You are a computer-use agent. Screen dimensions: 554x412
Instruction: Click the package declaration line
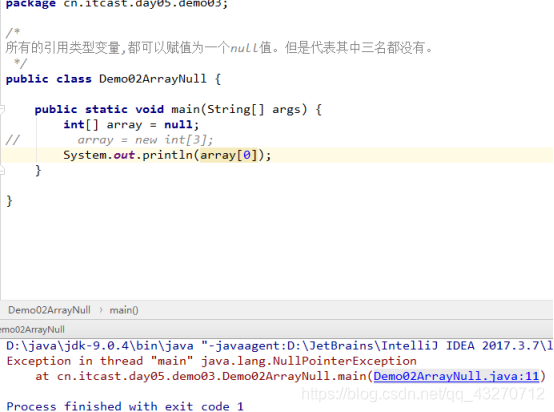pyautogui.click(x=117, y=4)
